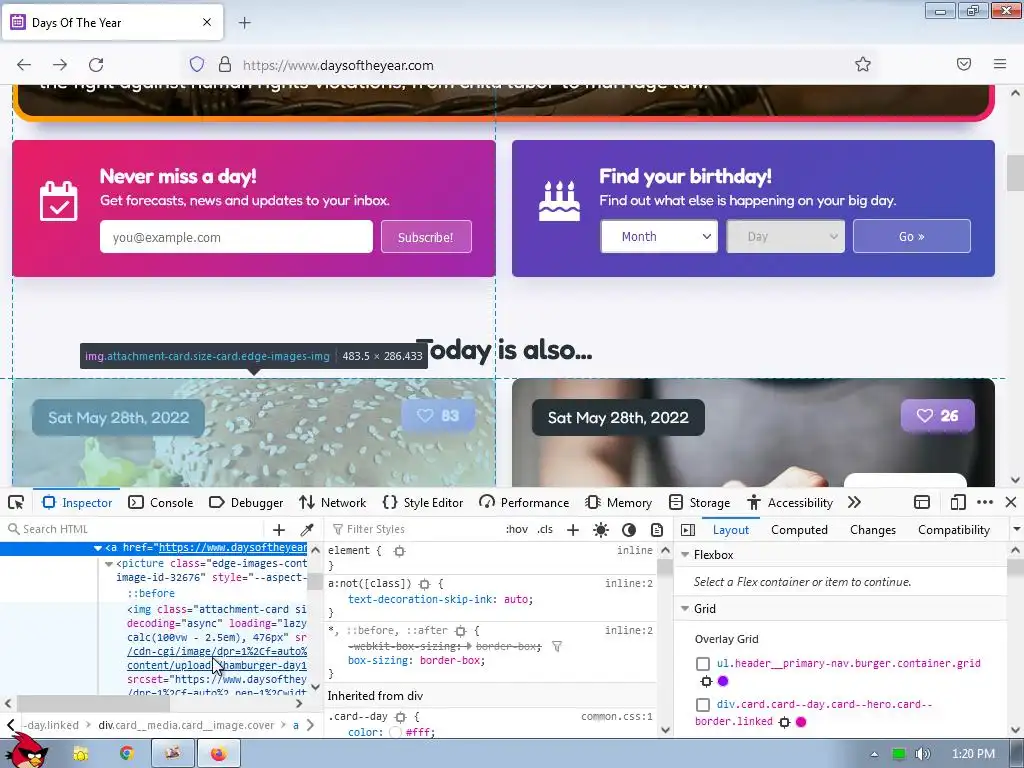Add new CSS rule plus icon
Image resolution: width=1024 pixels, height=768 pixels.
pyautogui.click(x=573, y=530)
